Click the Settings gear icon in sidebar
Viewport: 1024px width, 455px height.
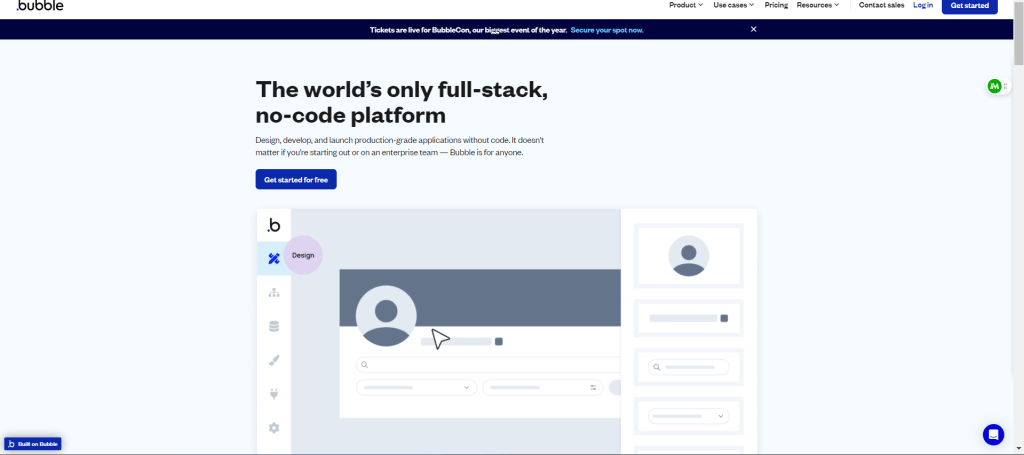click(x=274, y=428)
